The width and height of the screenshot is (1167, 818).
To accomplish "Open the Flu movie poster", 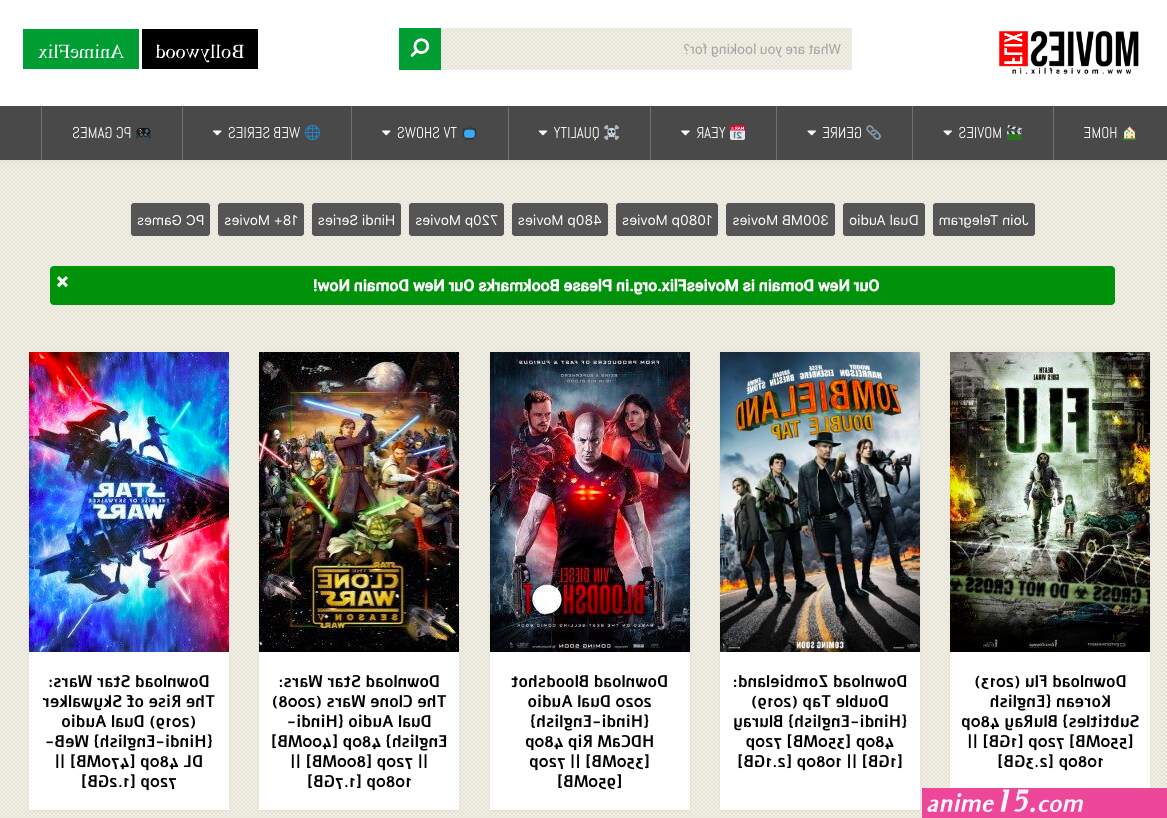I will coord(1049,502).
